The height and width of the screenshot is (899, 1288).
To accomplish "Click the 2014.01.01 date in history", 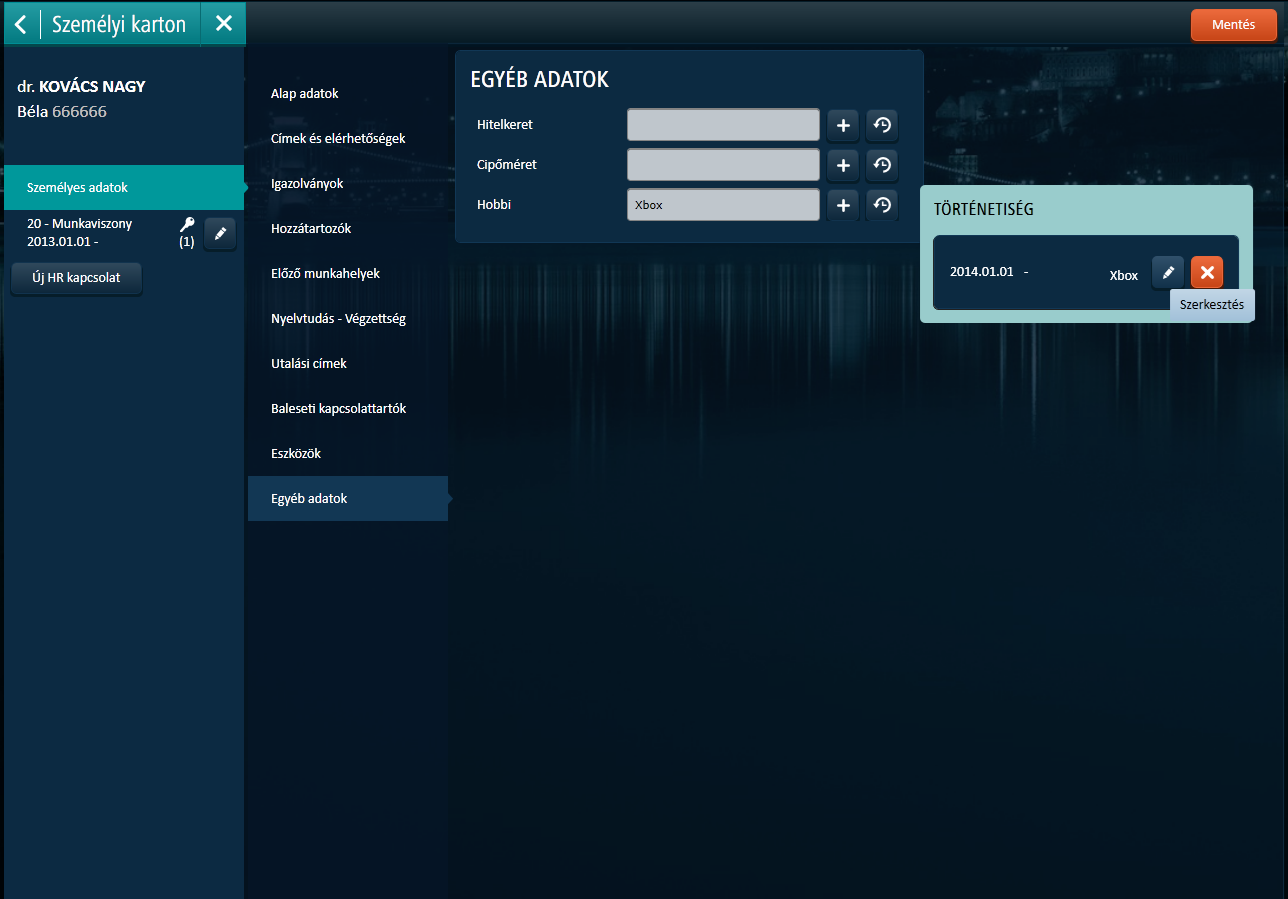I will (982, 272).
